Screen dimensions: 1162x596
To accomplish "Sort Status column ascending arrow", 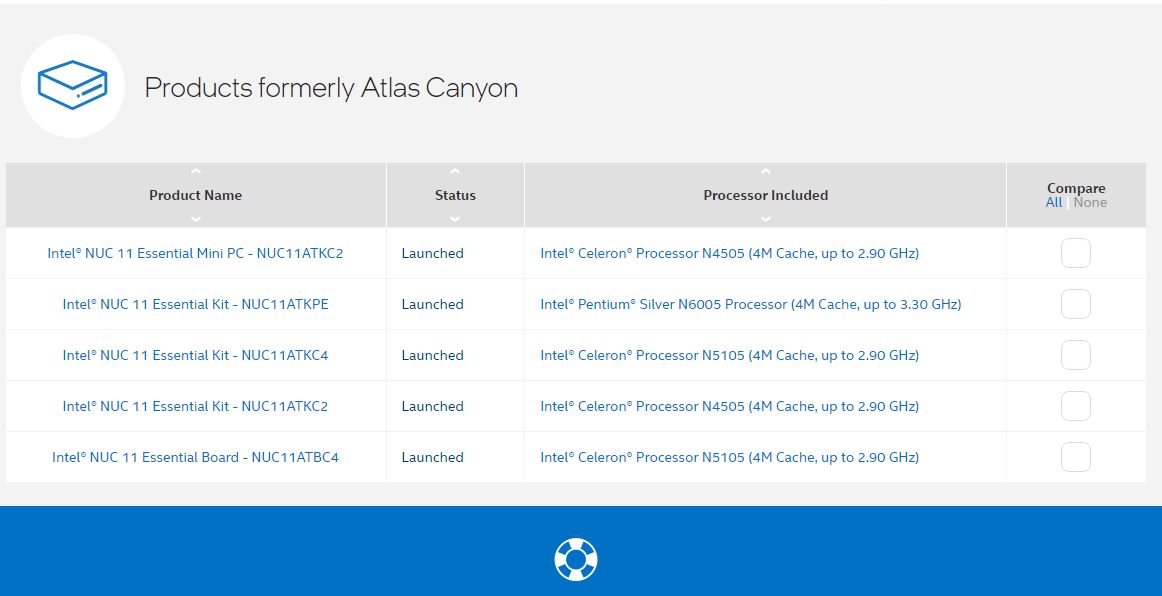I will [x=455, y=172].
